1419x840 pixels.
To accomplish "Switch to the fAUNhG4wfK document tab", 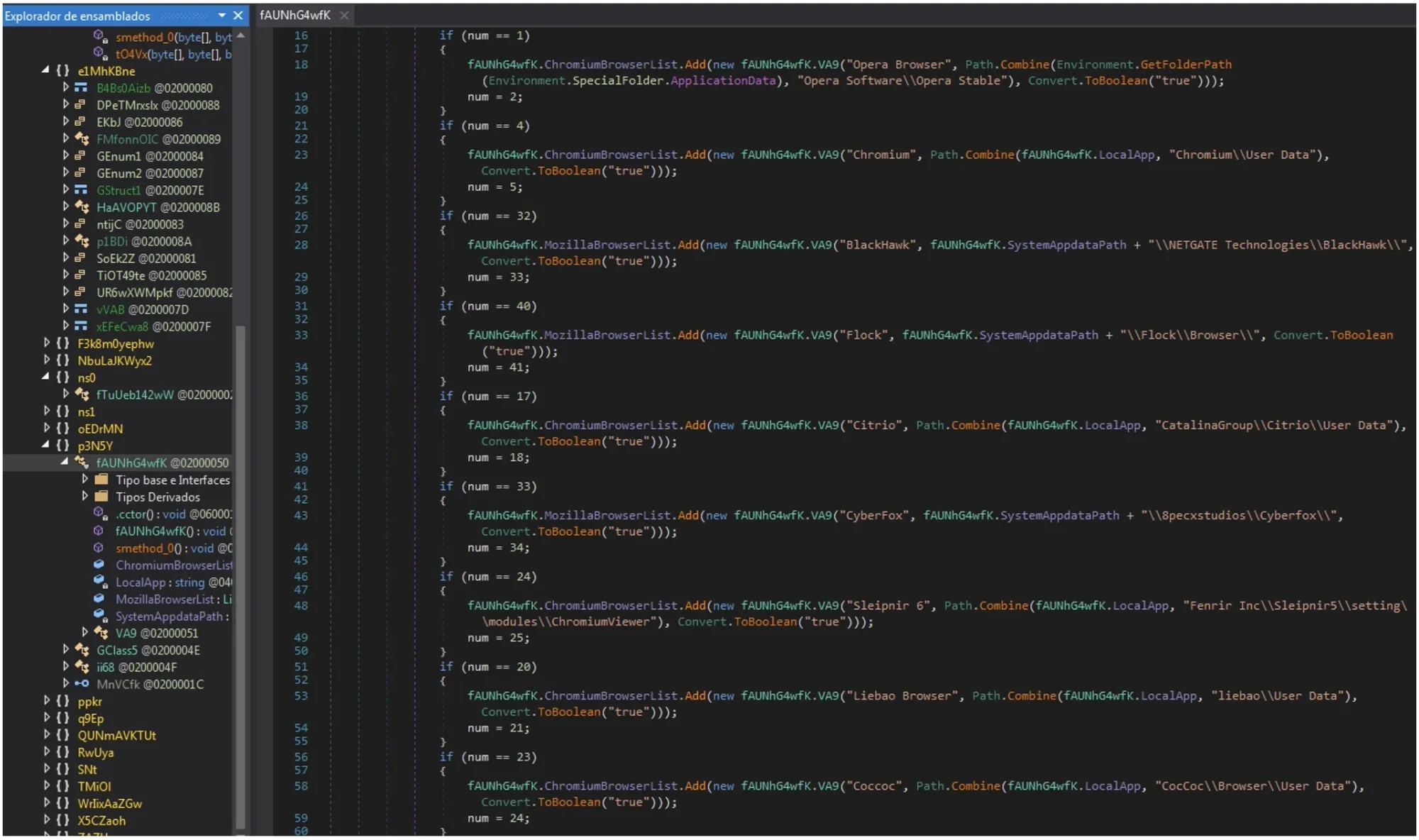I will (x=295, y=15).
